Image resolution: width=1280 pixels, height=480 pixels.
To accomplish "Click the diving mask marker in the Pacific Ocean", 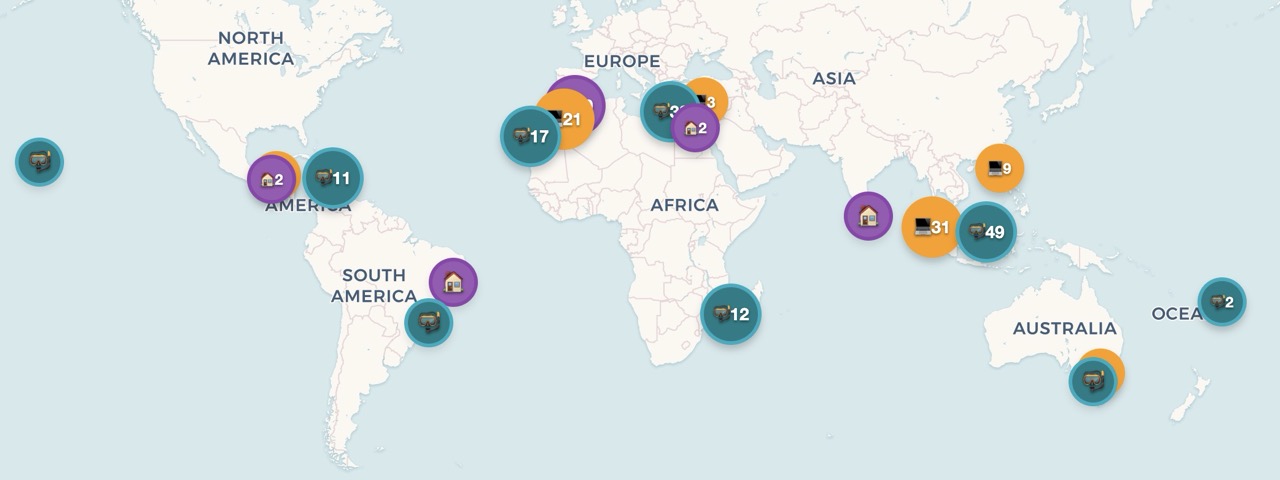I will [39, 161].
